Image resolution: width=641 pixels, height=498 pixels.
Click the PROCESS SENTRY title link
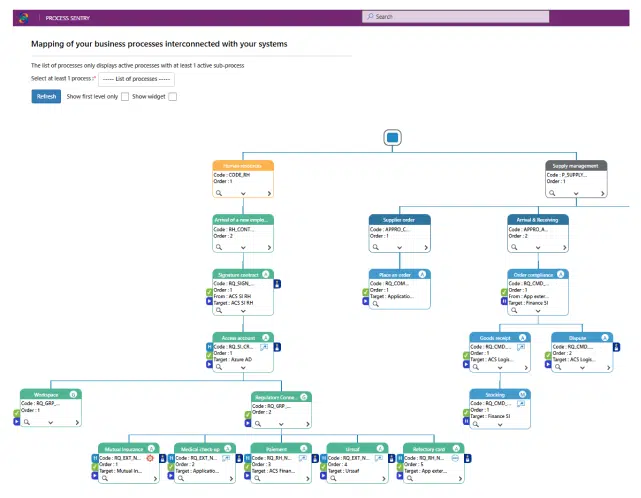click(66, 17)
